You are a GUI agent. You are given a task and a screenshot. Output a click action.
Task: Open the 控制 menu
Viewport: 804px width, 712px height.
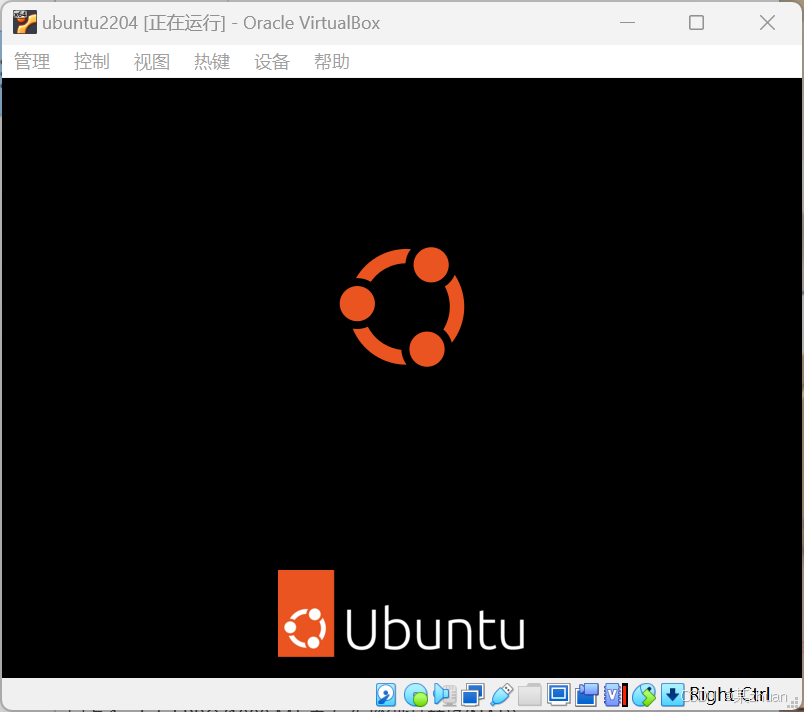[x=92, y=62]
